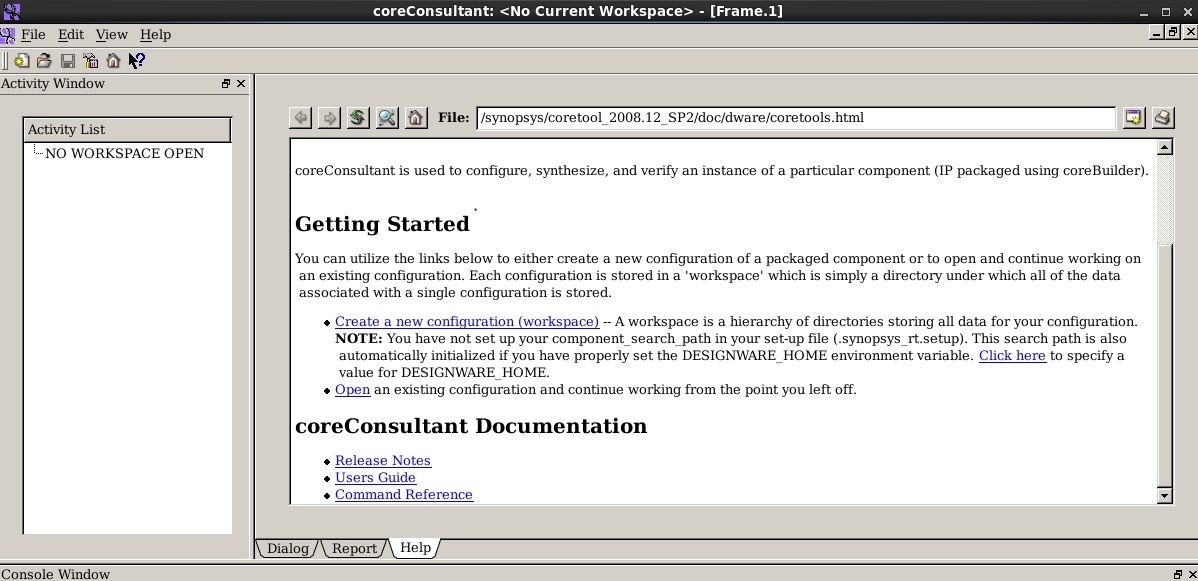Print the help page with printer icon
This screenshot has height=581, width=1198.
[1162, 118]
